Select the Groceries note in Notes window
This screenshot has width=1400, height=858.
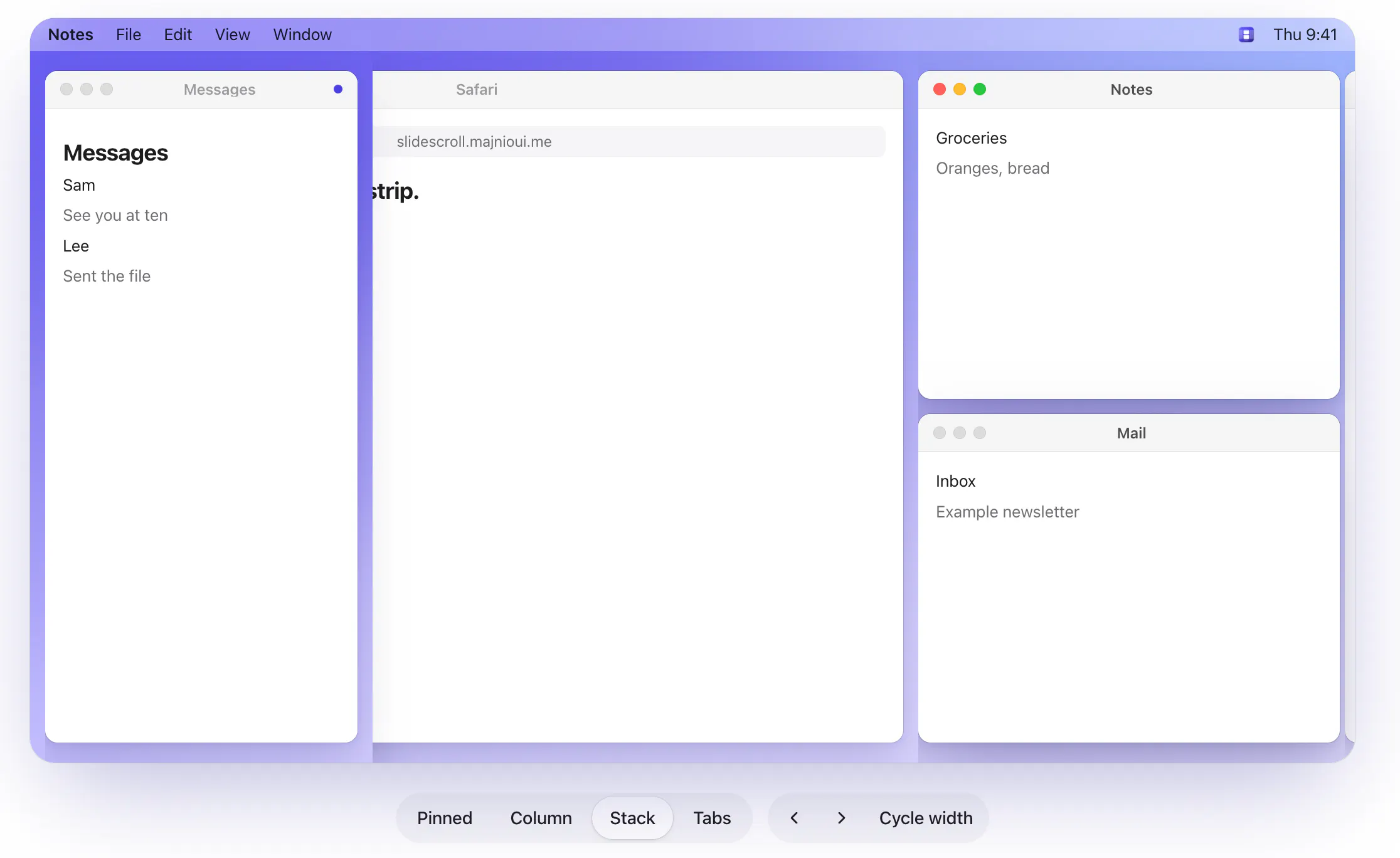[971, 138]
